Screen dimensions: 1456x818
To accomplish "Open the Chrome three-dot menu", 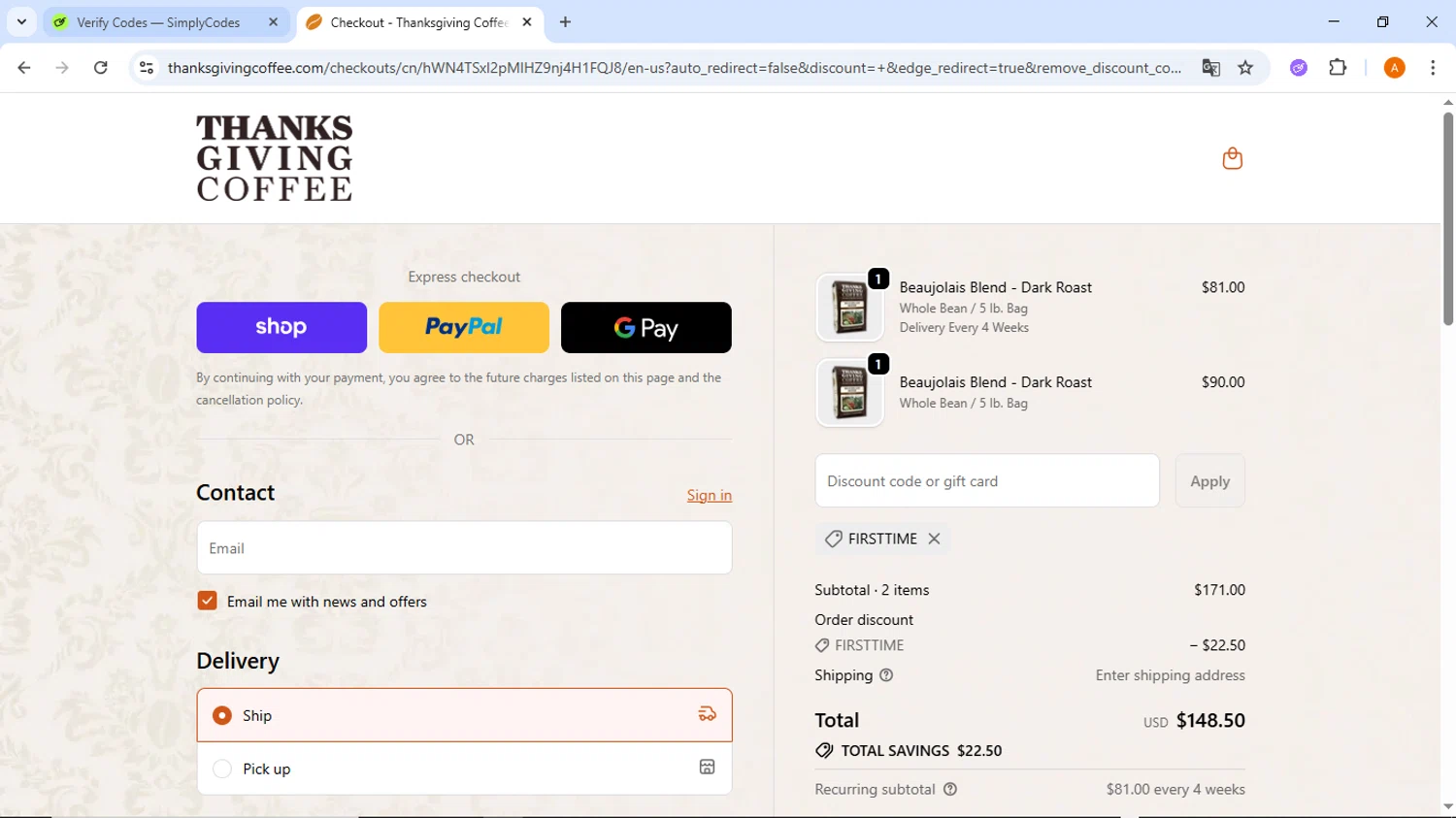I will [1433, 68].
